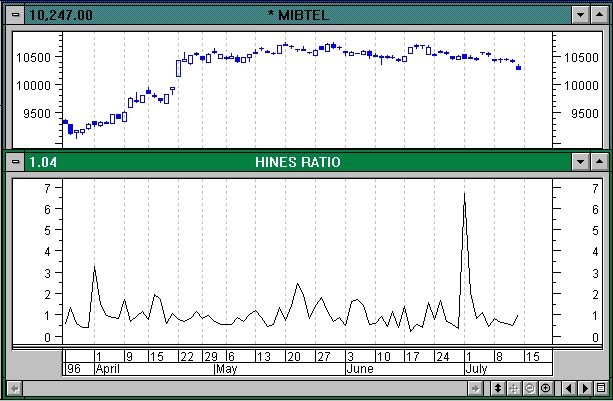Screen dimensions: 613x401
Task: Click the 20 date marker on axis
Action: point(294,356)
